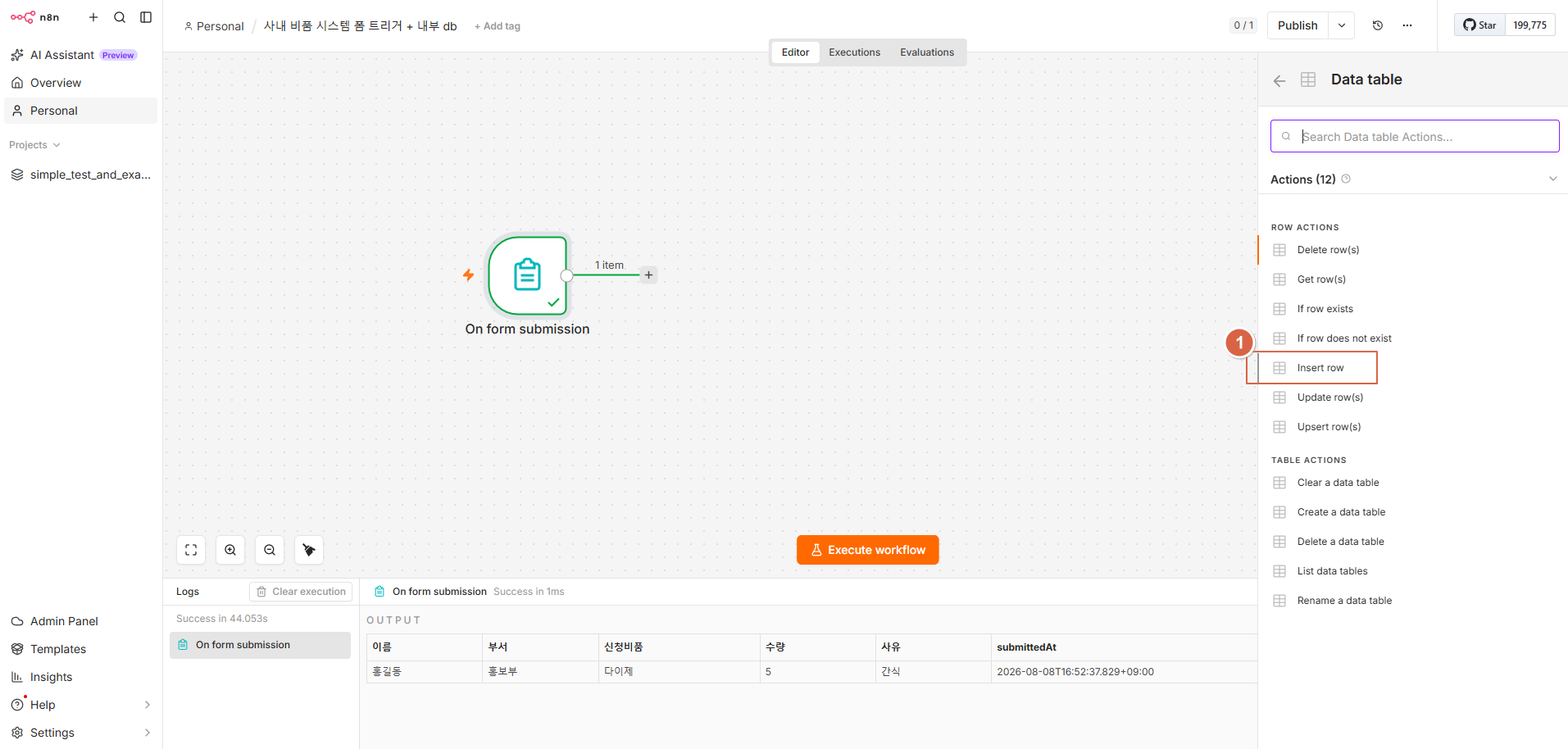Viewport: 1568px width, 749px height.
Task: Toggle the sidebar collapse icon
Action: coord(146,17)
